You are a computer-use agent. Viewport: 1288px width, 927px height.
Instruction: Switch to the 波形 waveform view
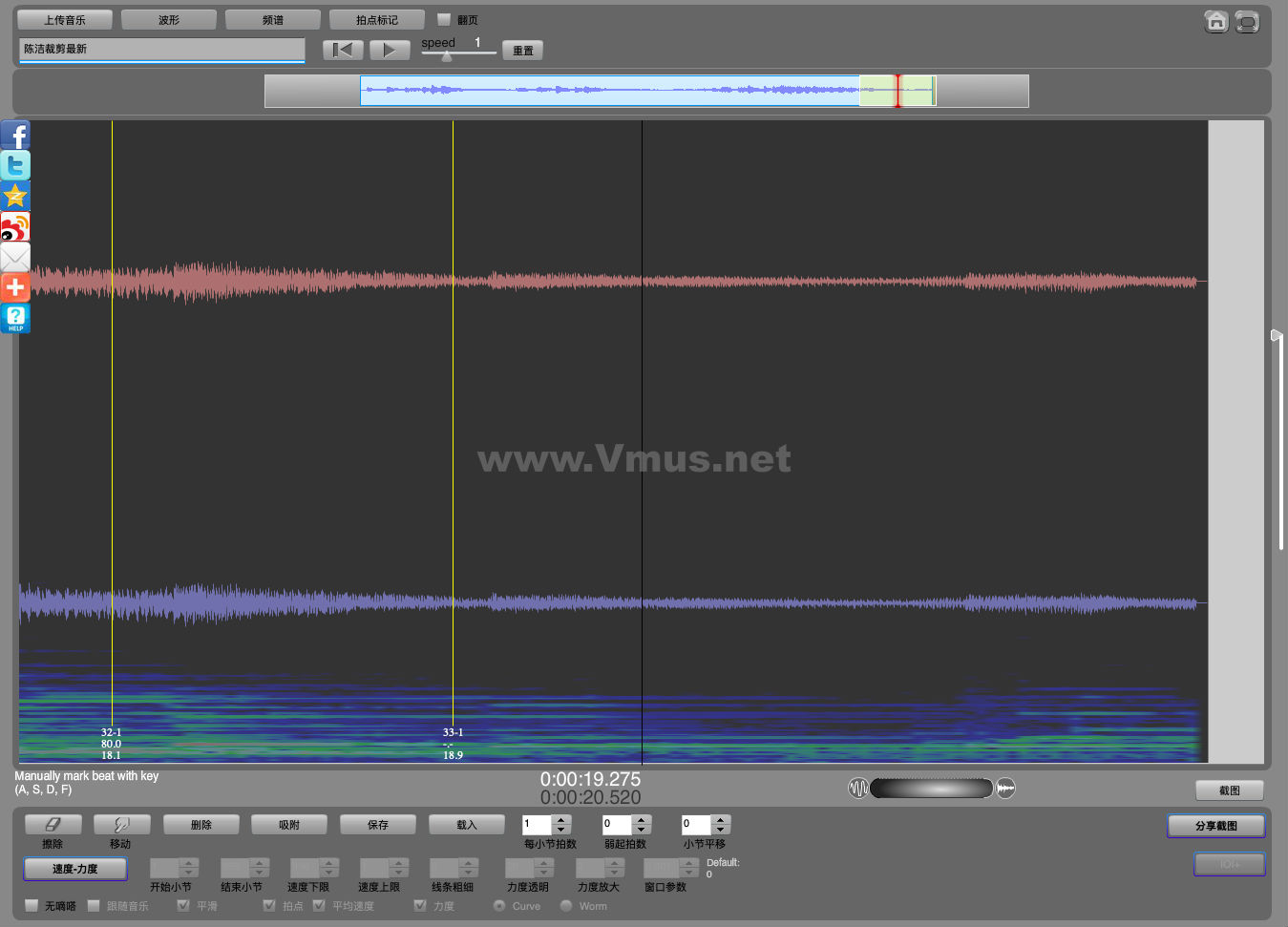169,20
